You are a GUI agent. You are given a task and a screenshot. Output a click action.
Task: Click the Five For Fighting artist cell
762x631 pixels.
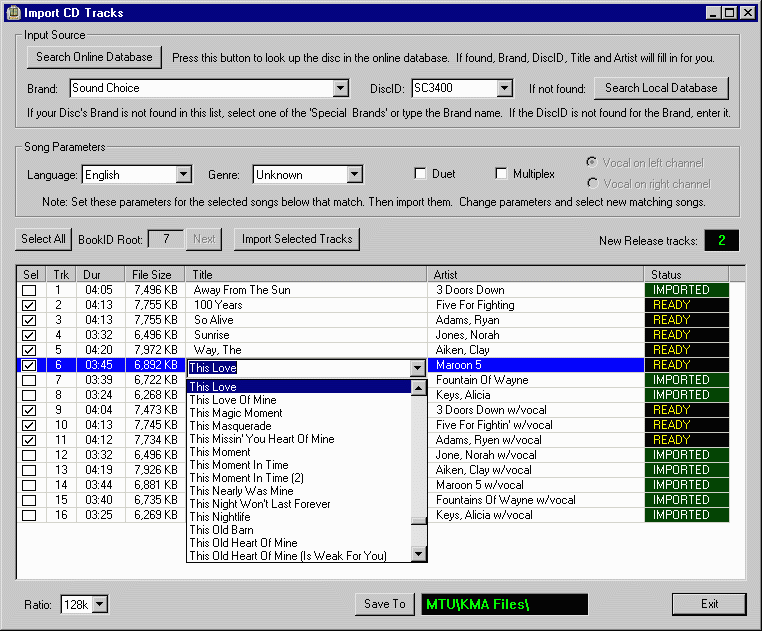[x=536, y=305]
